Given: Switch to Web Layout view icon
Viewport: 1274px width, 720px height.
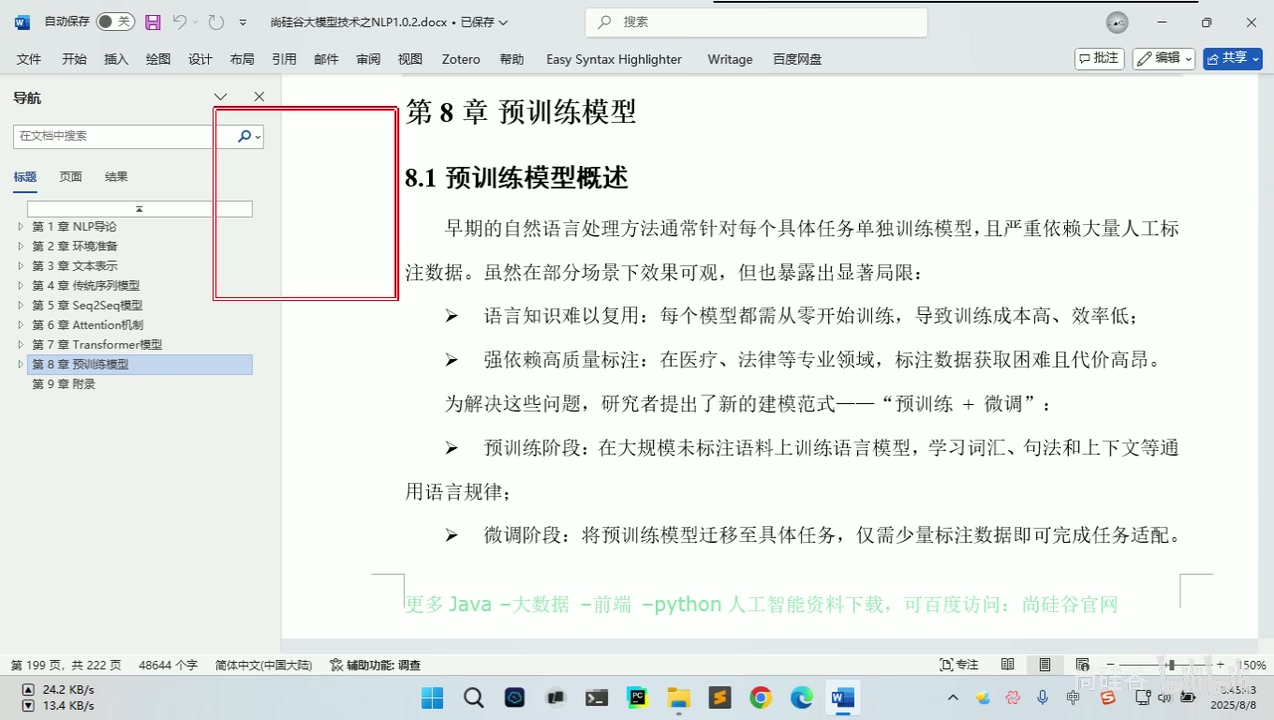Looking at the screenshot, I should click(x=1082, y=665).
